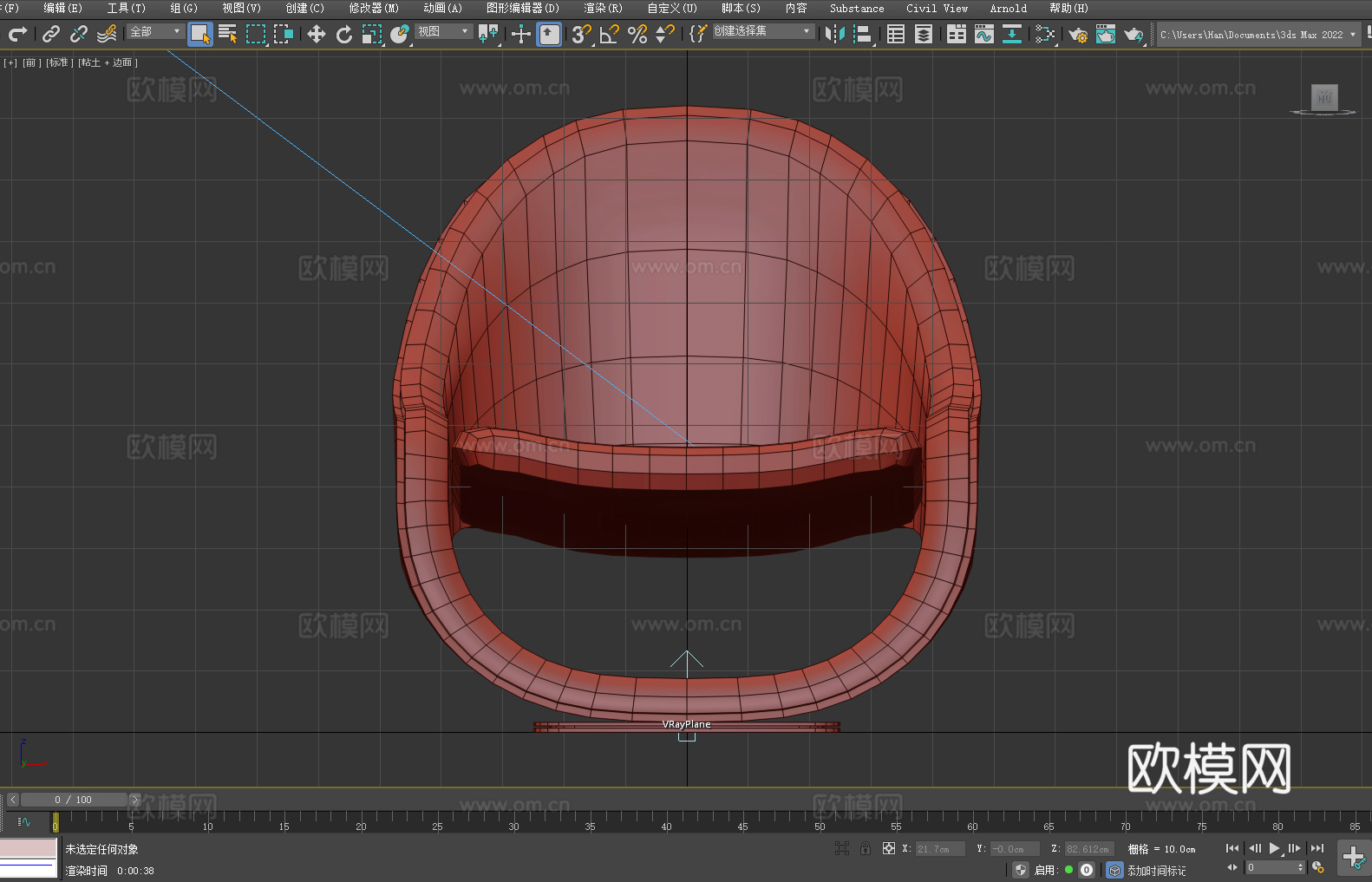Open 创建选择集 named selection dropdown
The height and width of the screenshot is (882, 1372).
coord(763,31)
